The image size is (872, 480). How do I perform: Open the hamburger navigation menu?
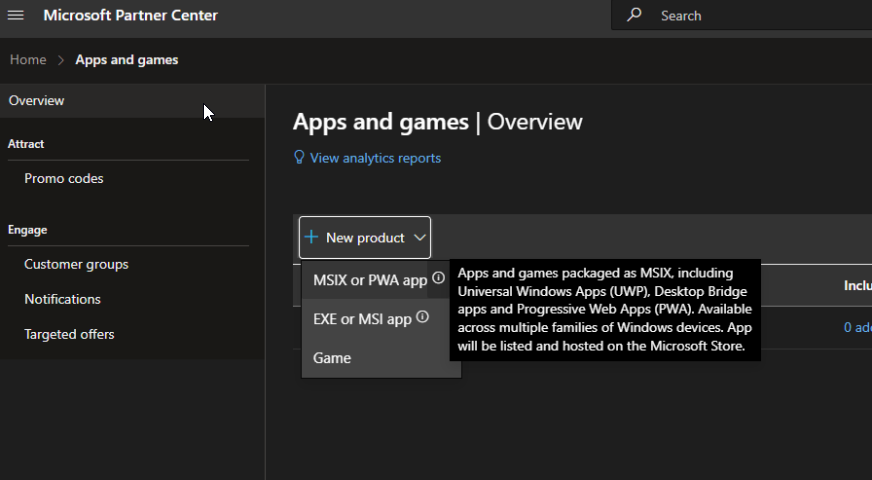click(16, 15)
